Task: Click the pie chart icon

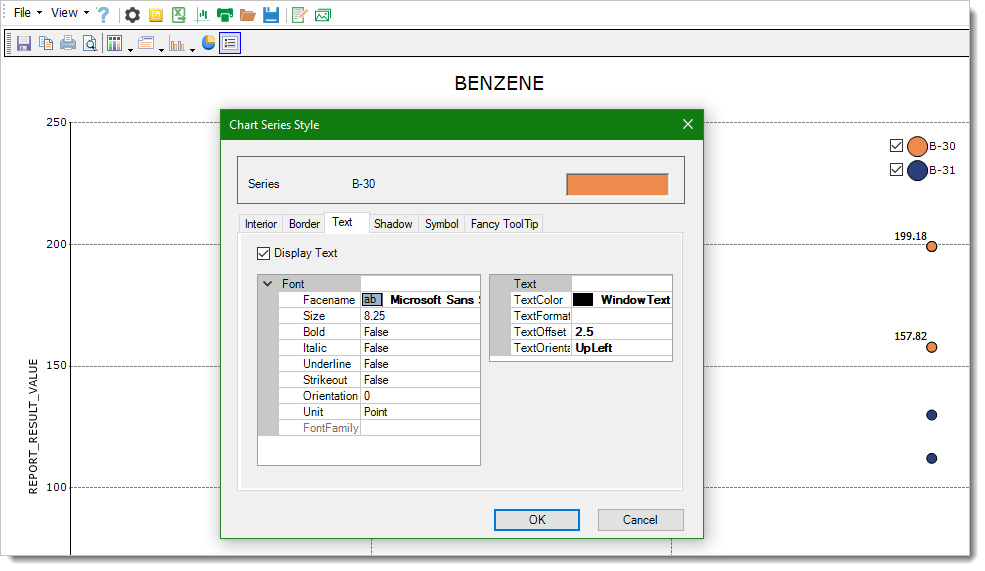Action: [208, 43]
